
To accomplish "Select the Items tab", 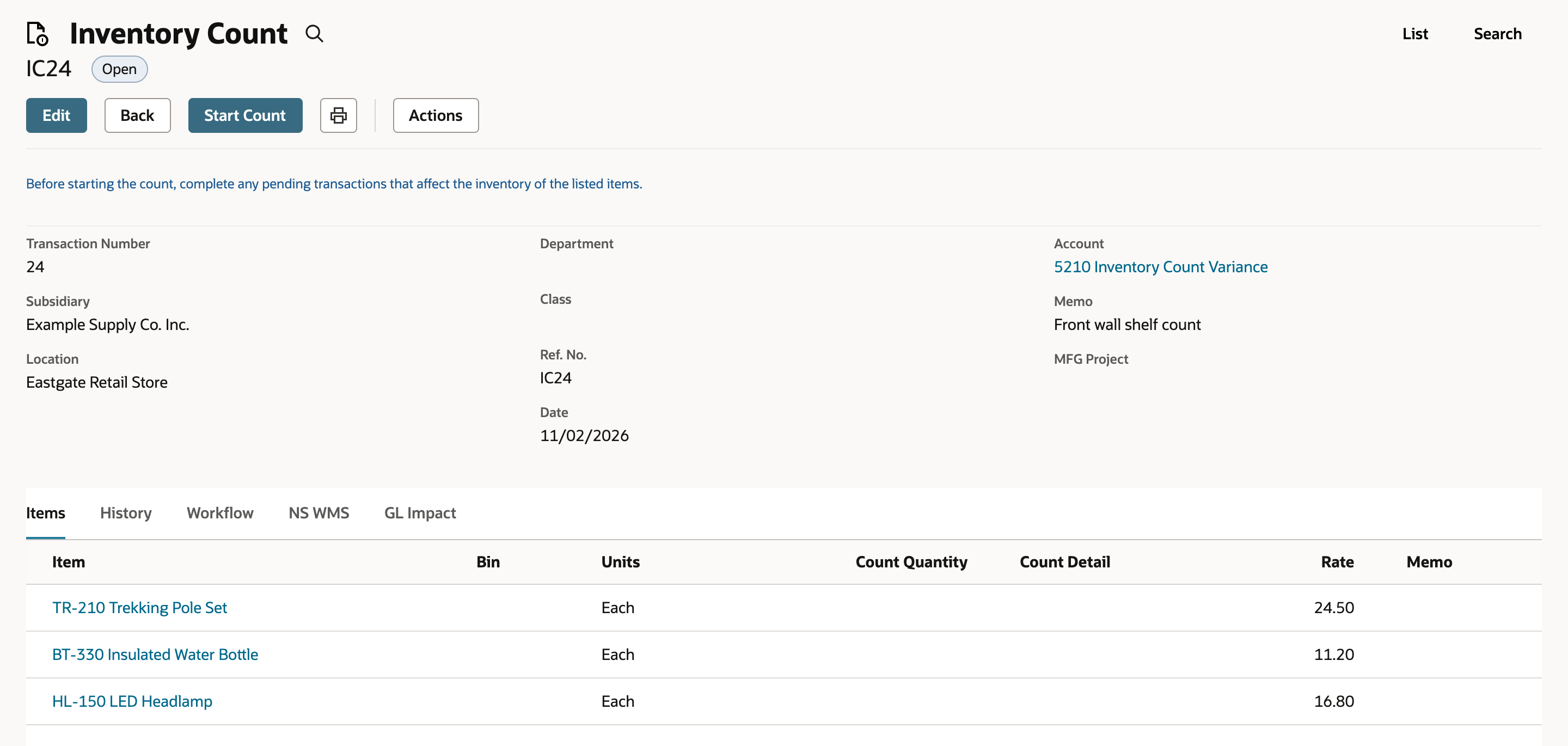I will click(x=46, y=513).
